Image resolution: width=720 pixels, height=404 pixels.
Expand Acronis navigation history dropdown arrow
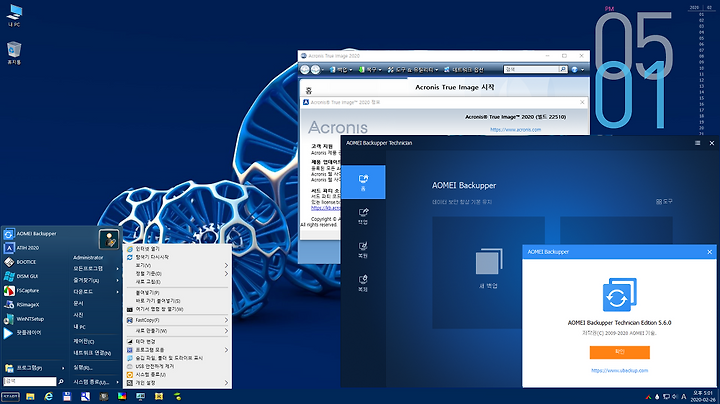pos(323,70)
